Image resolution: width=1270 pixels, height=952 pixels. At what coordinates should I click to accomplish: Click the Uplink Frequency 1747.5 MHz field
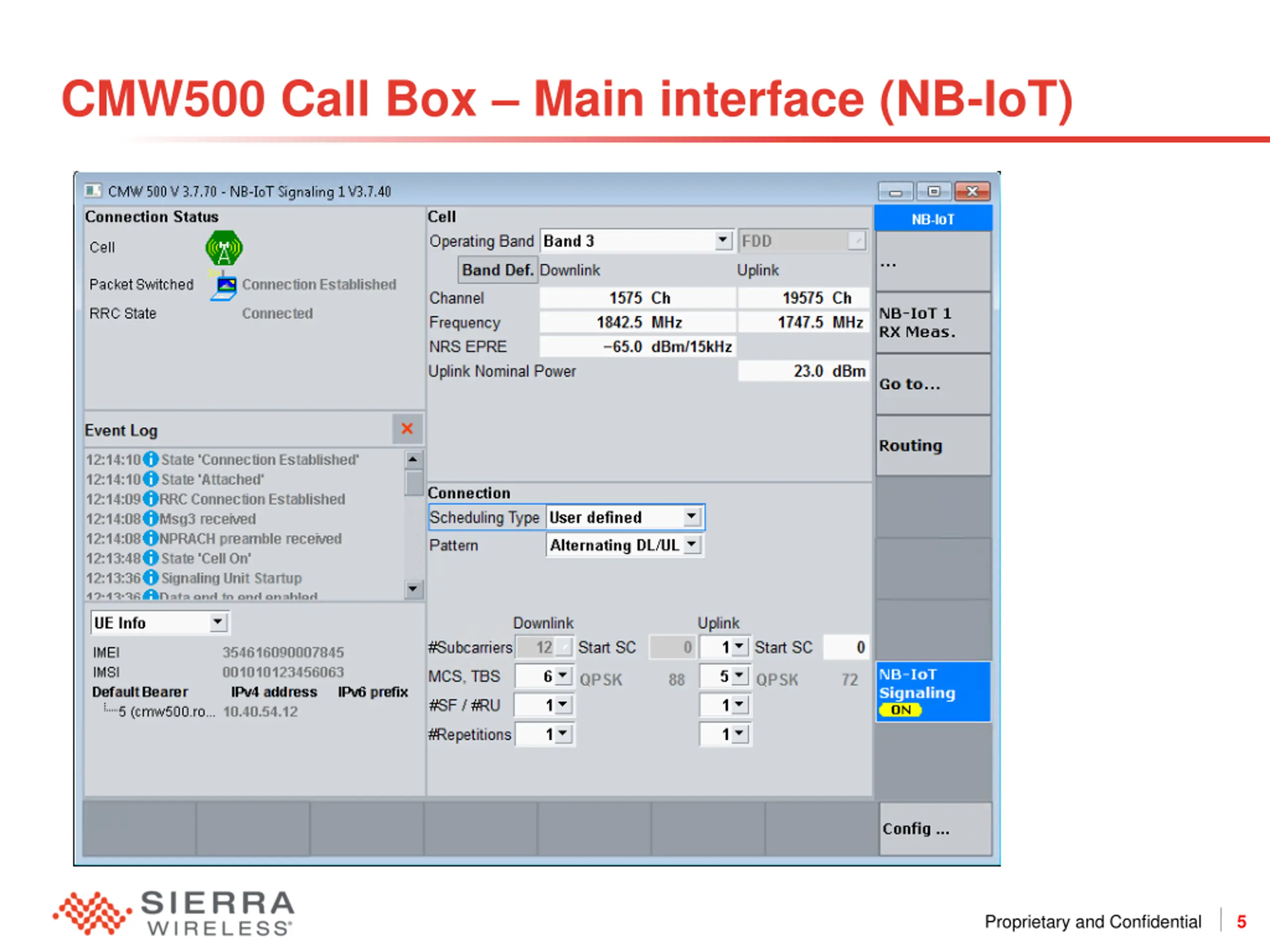point(803,322)
